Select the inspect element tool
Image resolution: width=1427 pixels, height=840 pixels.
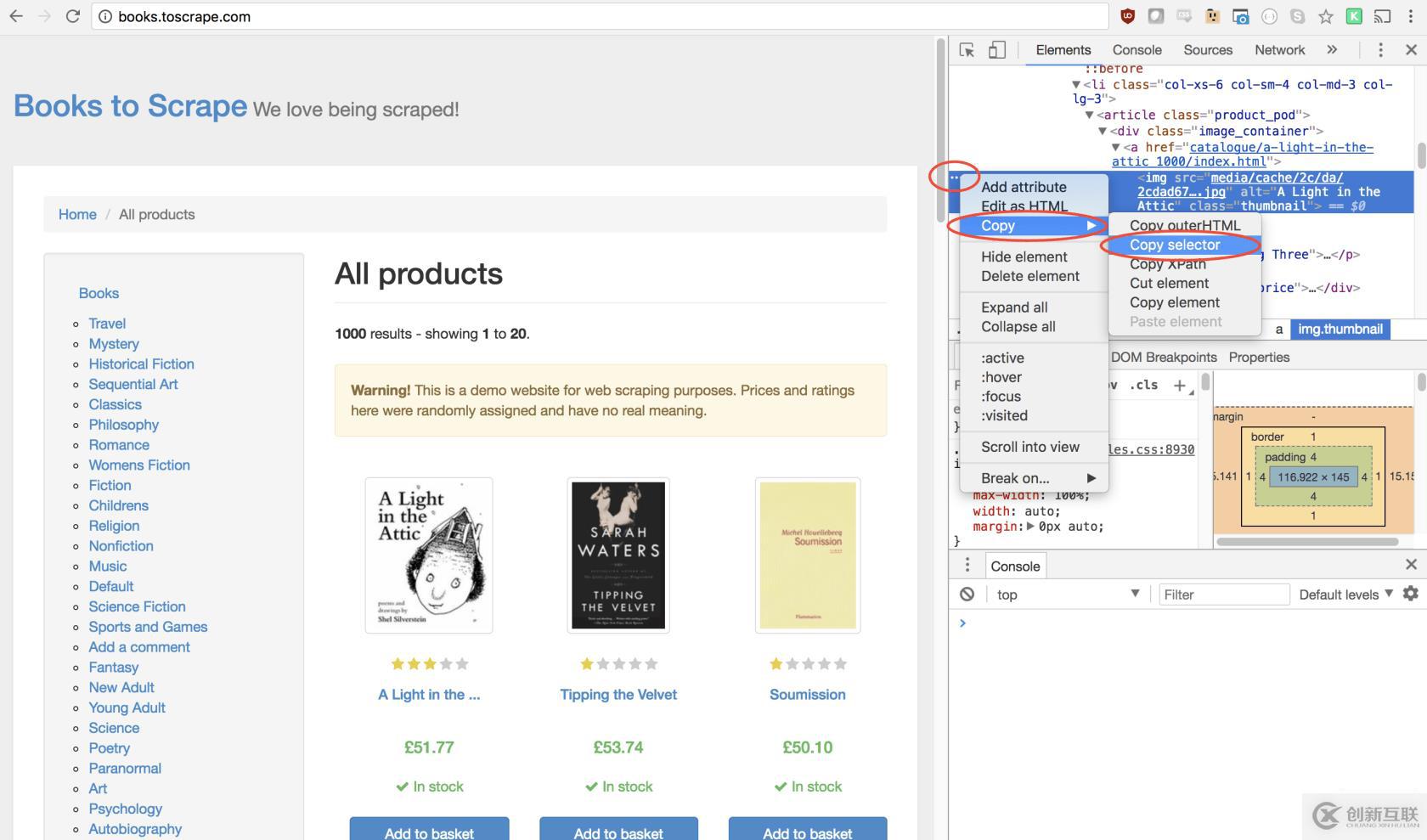967,51
